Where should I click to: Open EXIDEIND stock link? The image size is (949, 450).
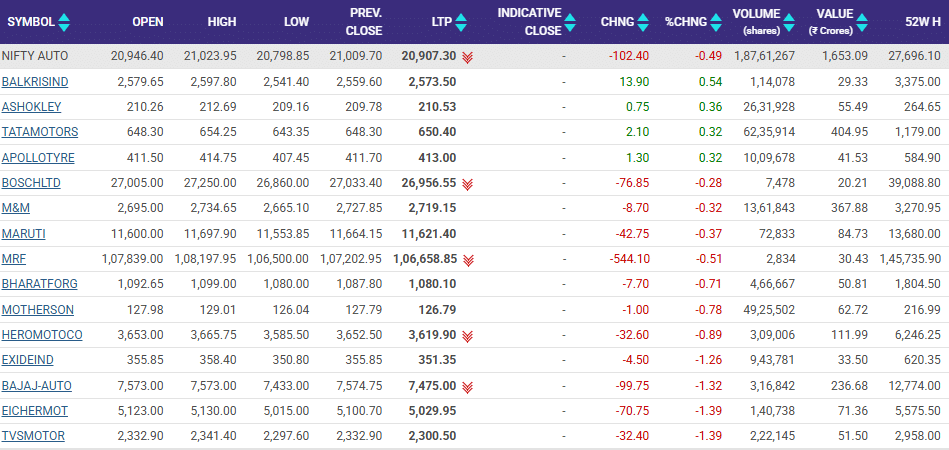pos(28,360)
